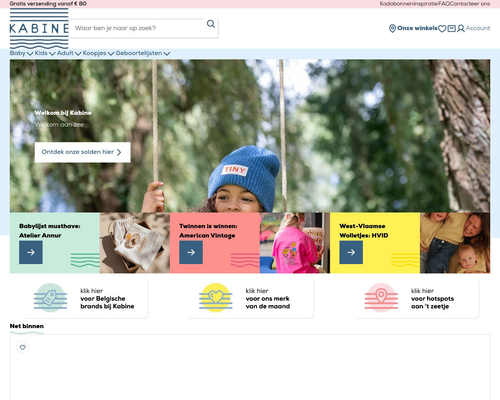Focus the Waar ben je naar op zoek field
The height and width of the screenshot is (400, 500).
137,28
